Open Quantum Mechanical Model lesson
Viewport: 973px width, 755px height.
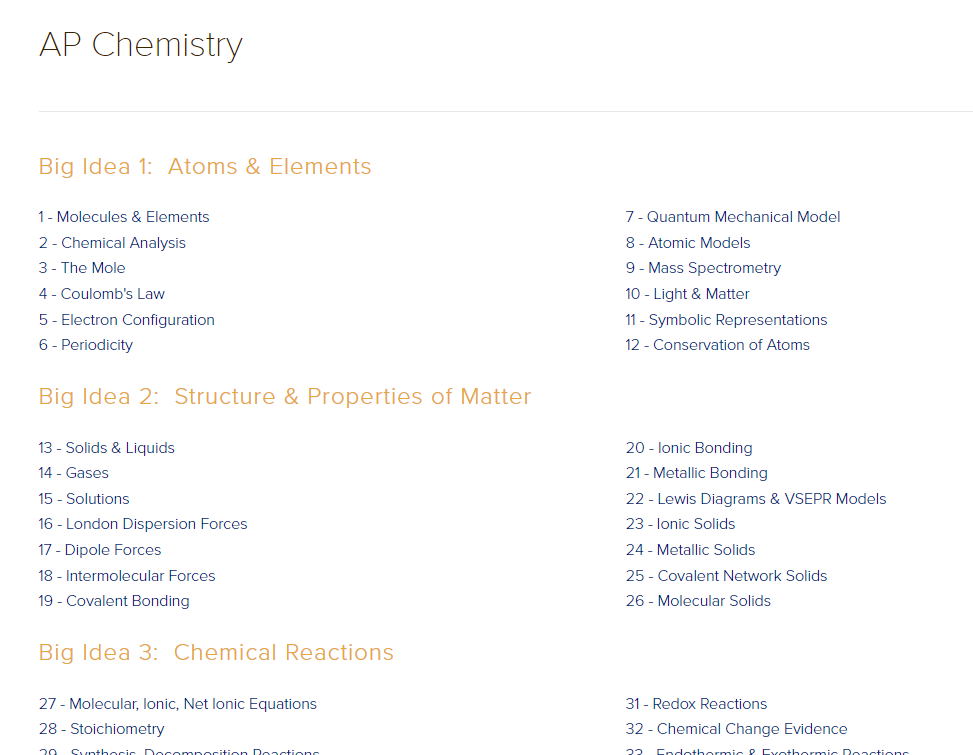[733, 217]
